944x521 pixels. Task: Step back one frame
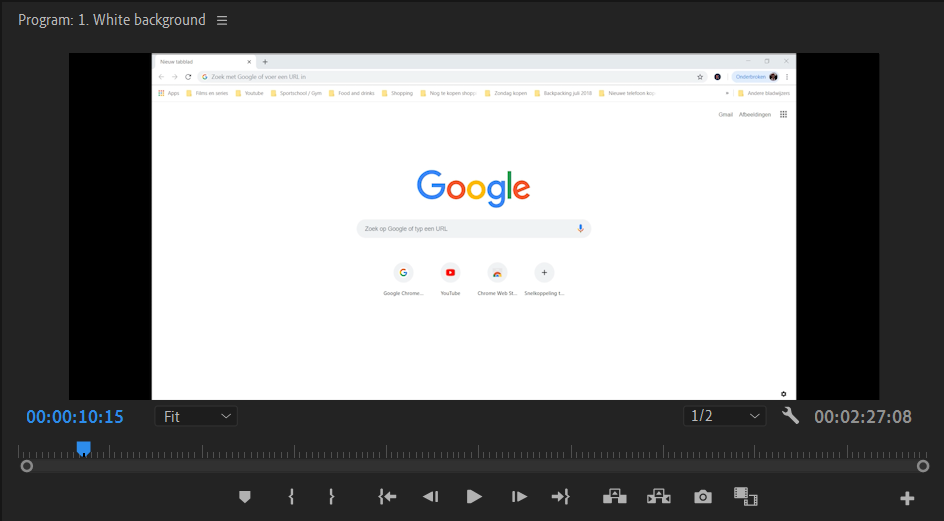(x=430, y=497)
